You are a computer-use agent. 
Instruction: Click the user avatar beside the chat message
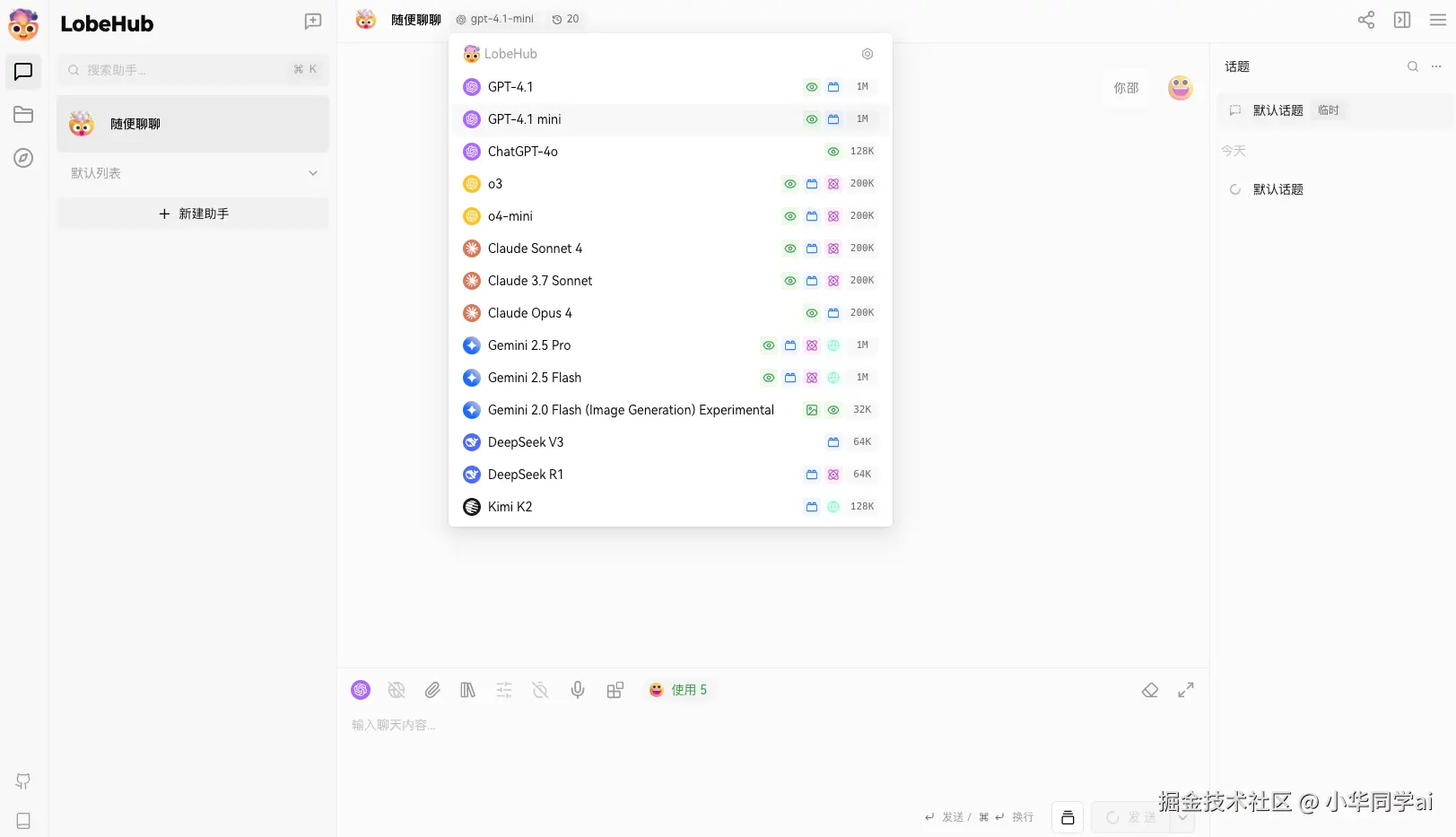coord(1181,88)
